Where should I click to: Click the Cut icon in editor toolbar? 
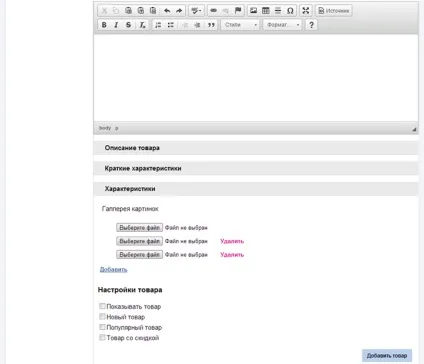click(104, 11)
